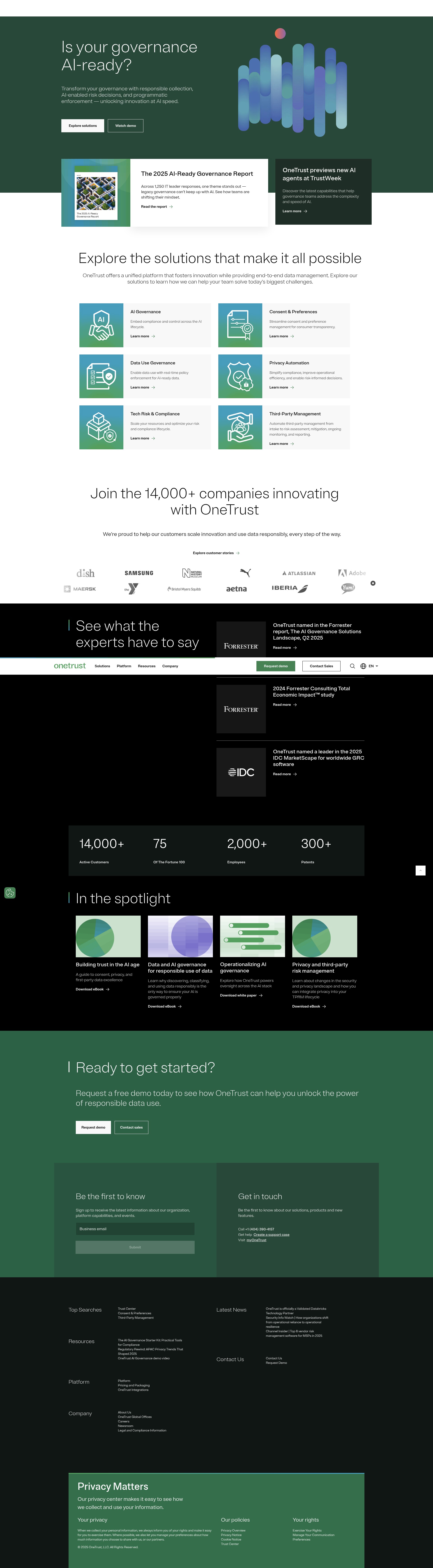Click the Puma customer logo

[245, 573]
